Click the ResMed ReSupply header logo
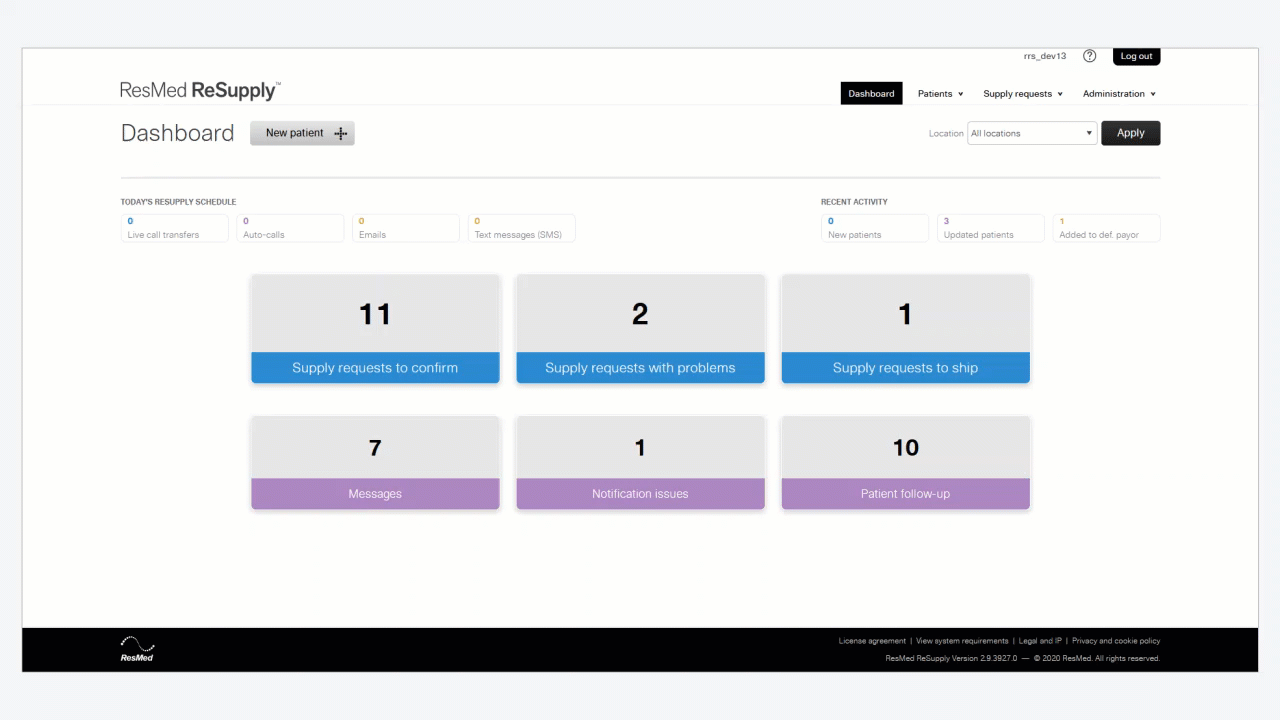Screen dimensions: 1280x720 [x=200, y=91]
